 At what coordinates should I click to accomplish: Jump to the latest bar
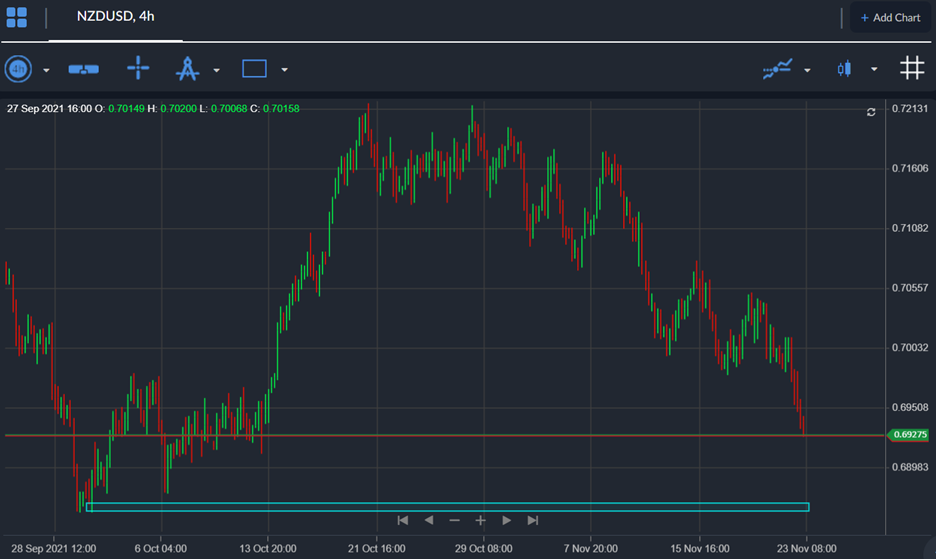click(532, 520)
